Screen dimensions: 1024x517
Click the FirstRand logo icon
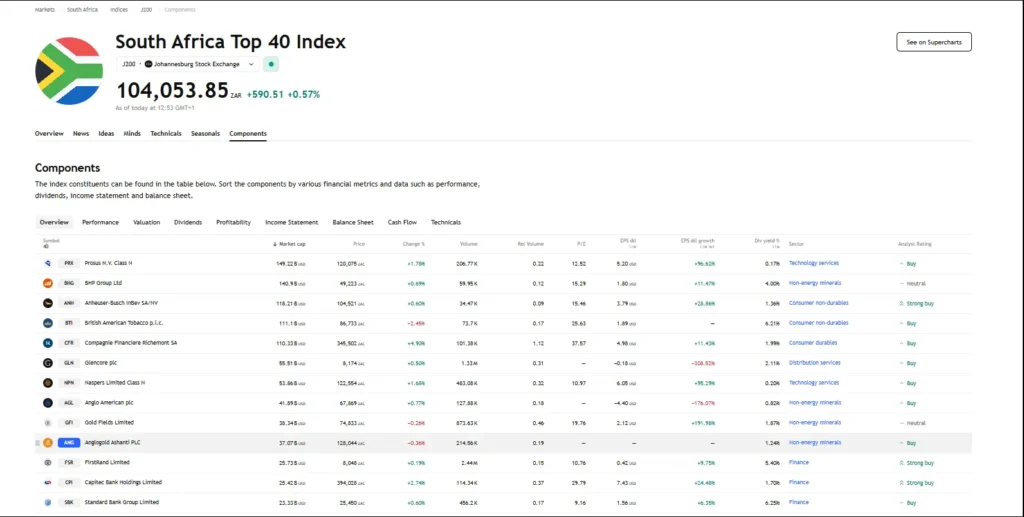[x=48, y=462]
